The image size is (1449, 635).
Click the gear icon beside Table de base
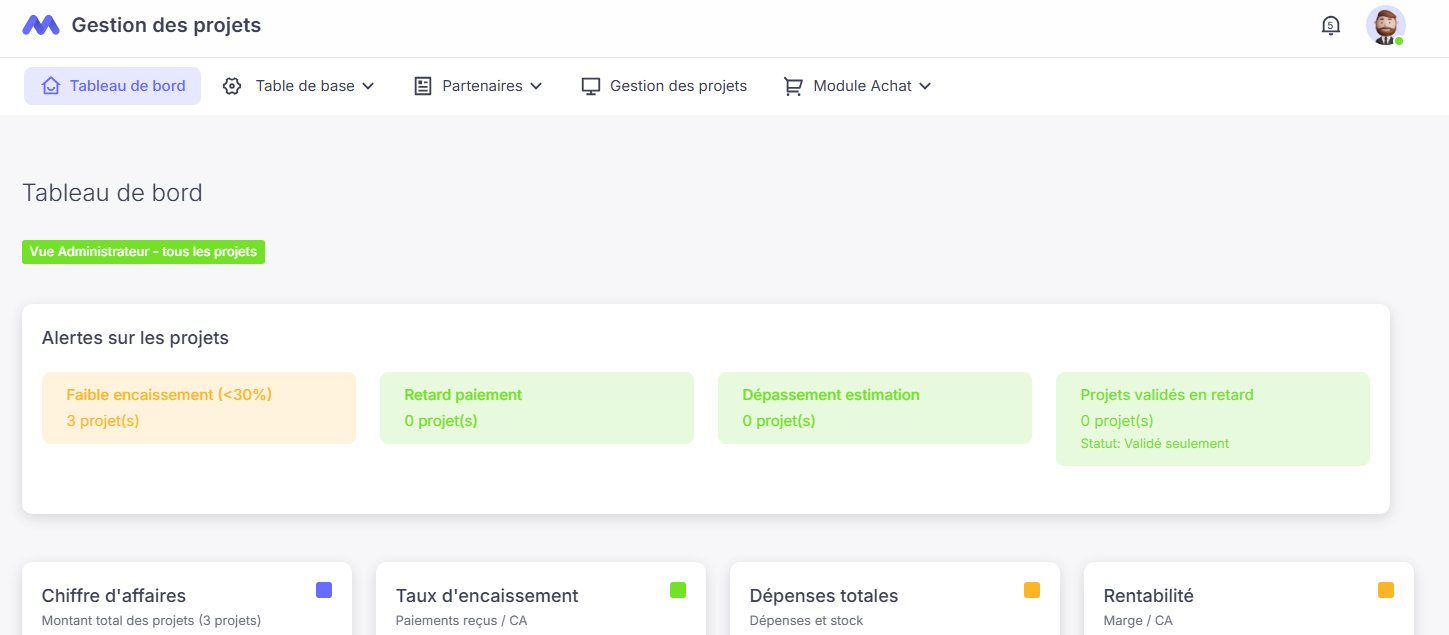pos(232,86)
